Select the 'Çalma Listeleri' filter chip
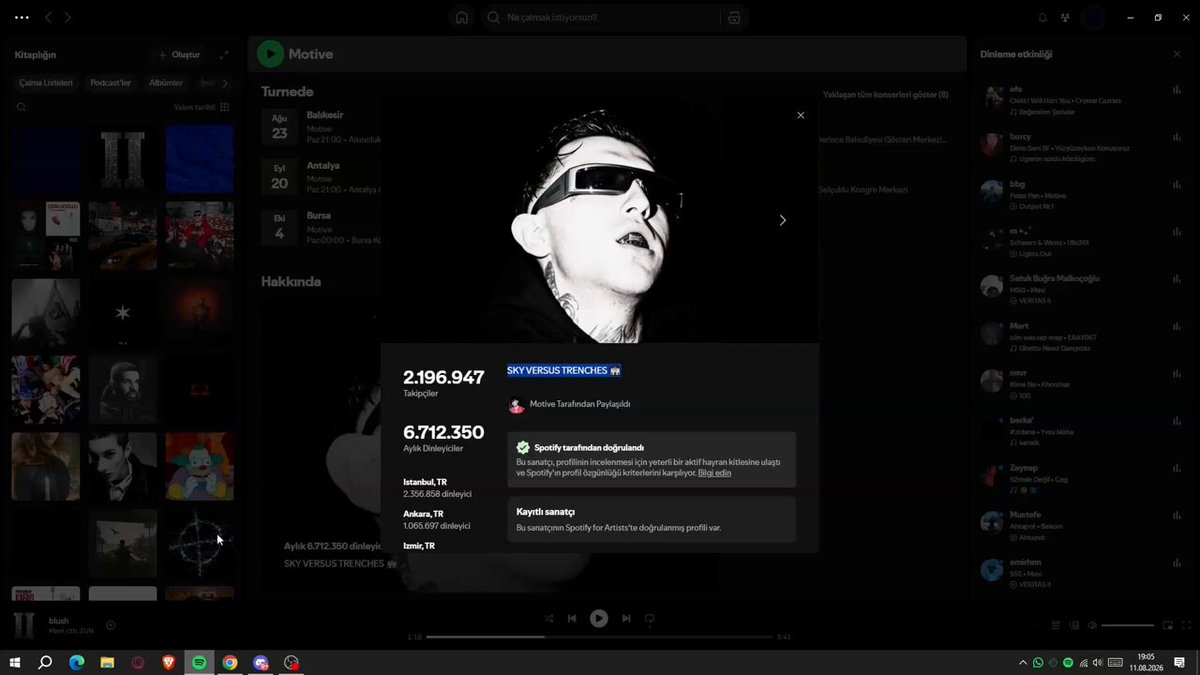This screenshot has width=1200, height=675. pos(46,83)
